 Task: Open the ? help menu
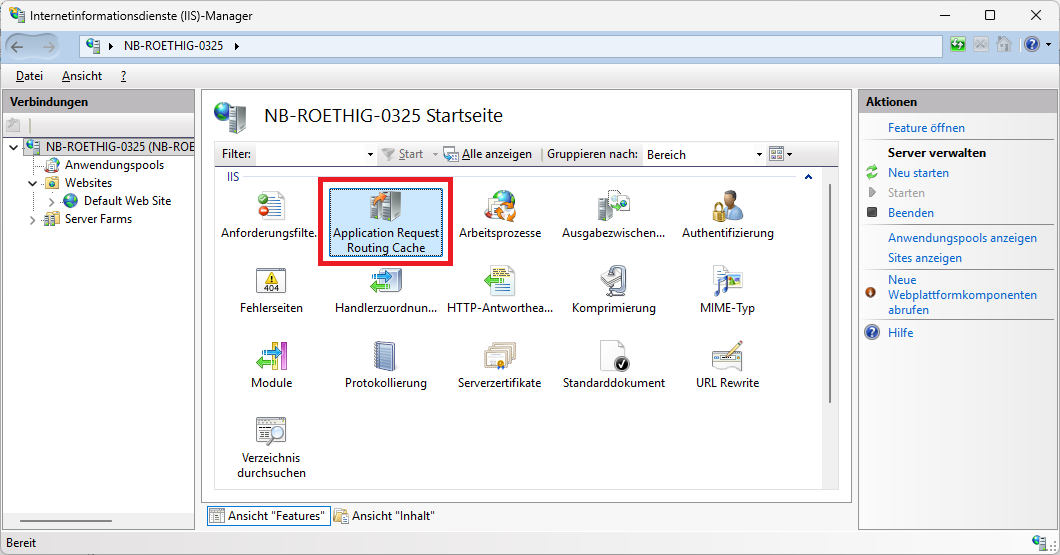pyautogui.click(x=123, y=76)
